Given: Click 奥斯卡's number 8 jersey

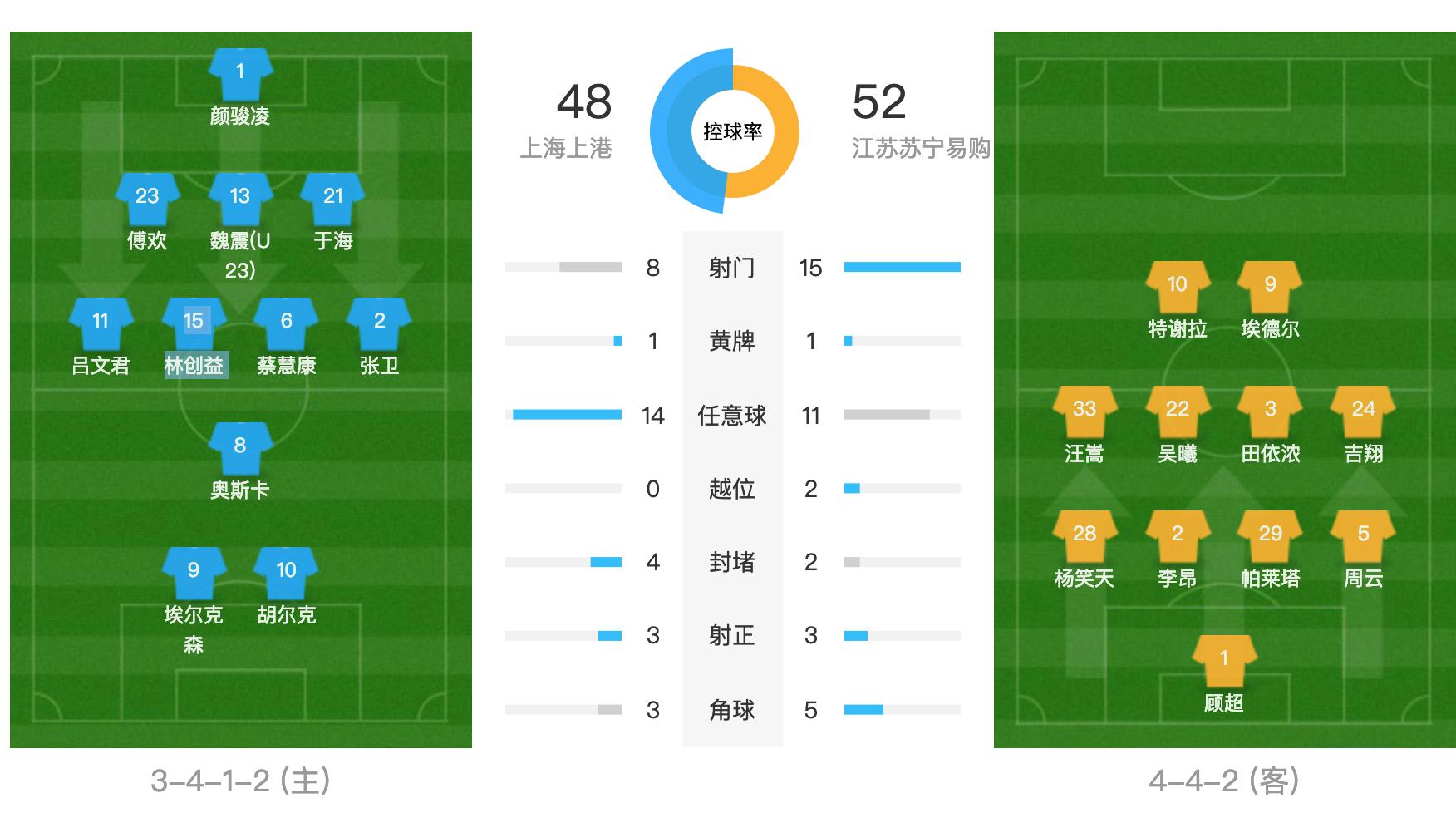Looking at the screenshot, I should [240, 447].
